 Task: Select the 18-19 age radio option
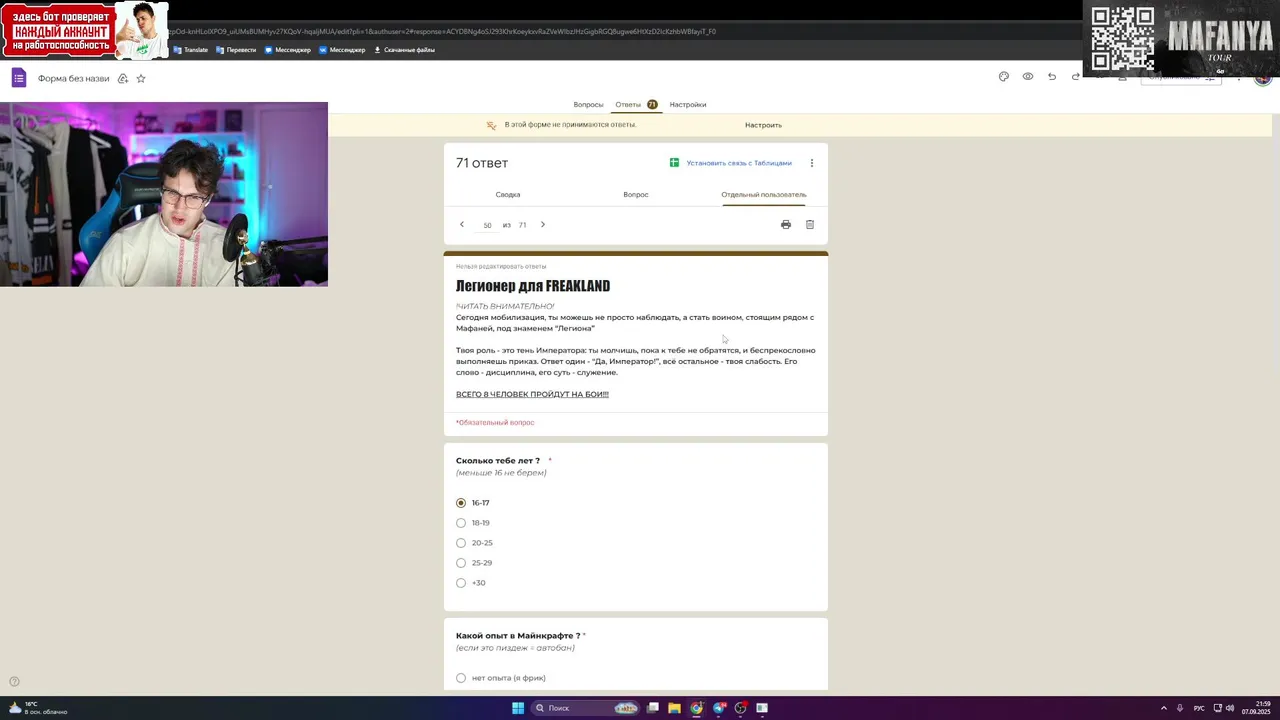(x=461, y=523)
